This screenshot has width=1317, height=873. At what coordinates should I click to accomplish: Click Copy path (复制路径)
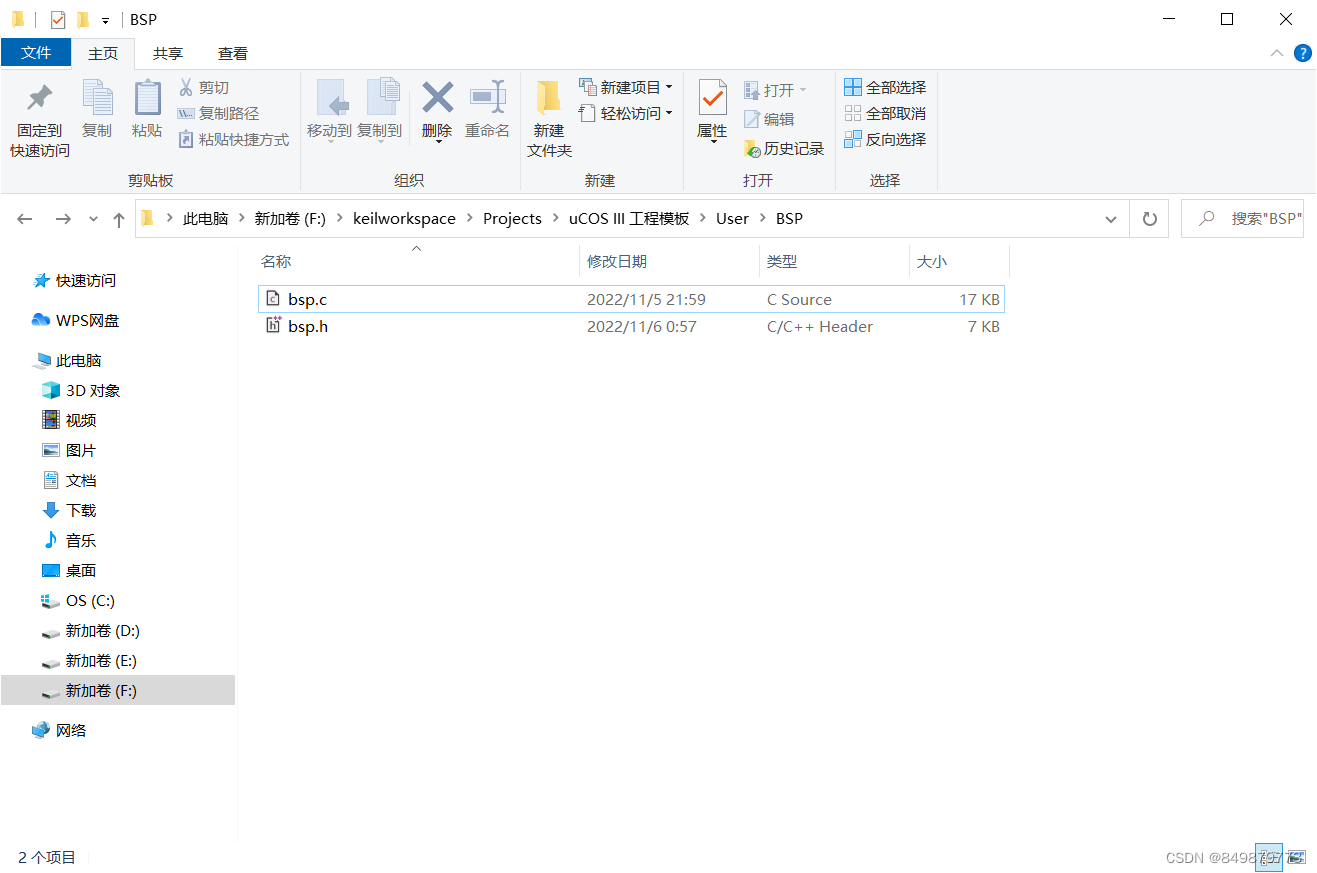(218, 114)
